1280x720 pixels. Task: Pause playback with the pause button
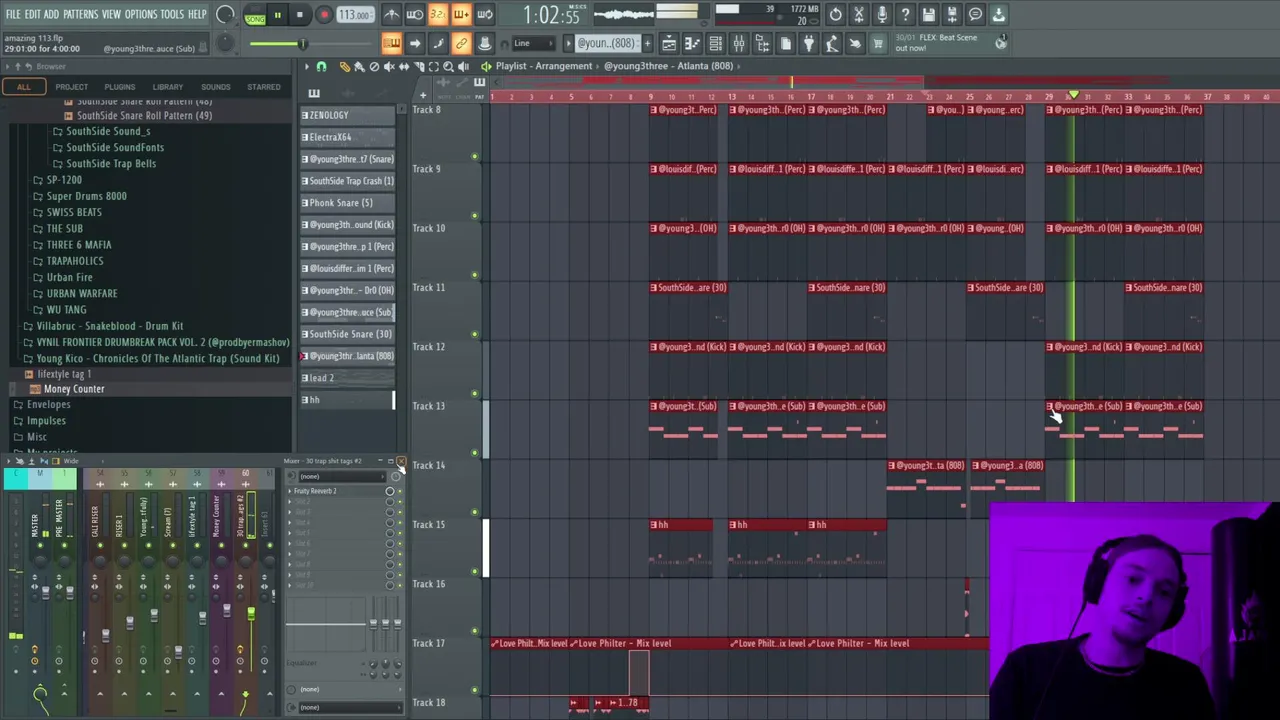pos(277,15)
